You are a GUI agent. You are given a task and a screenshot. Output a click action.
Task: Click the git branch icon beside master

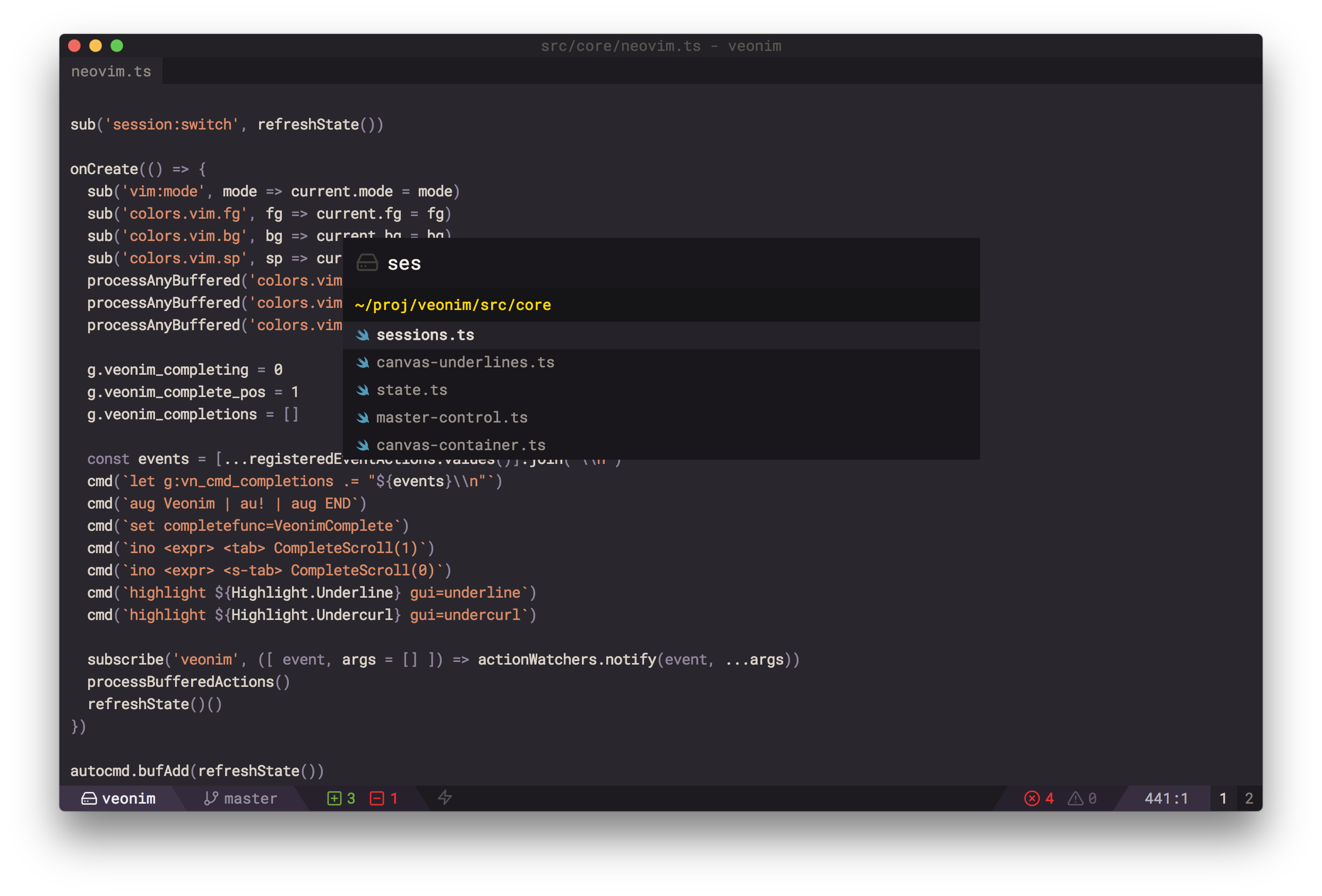(211, 798)
